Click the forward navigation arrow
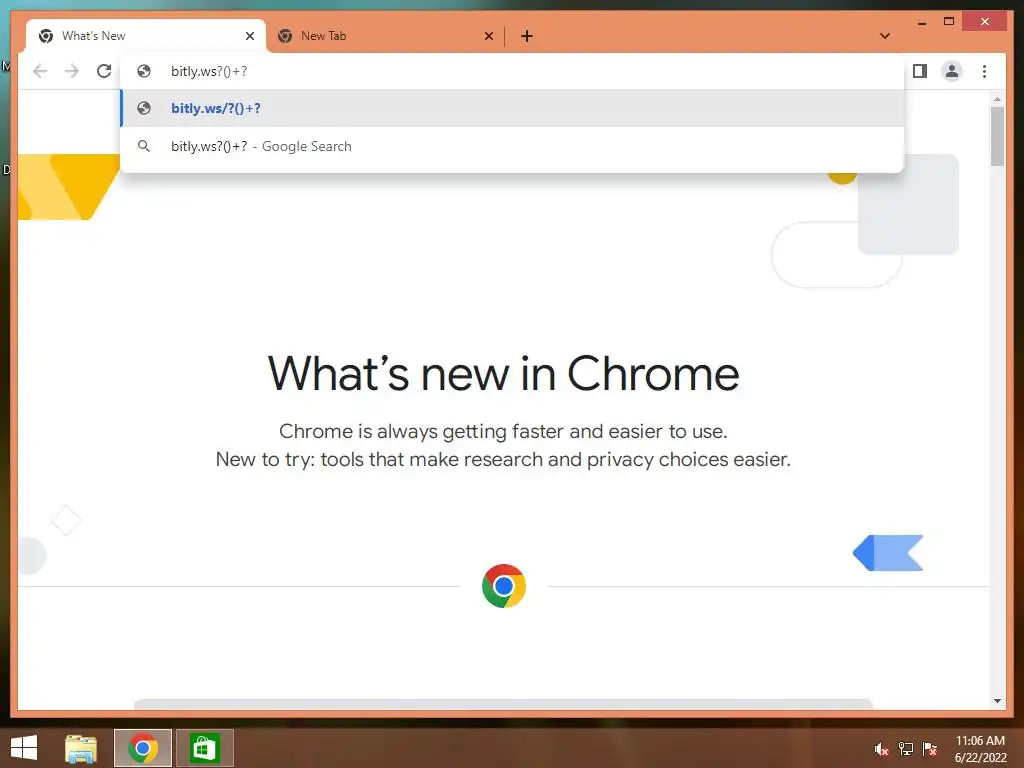1024x768 pixels. (72, 71)
